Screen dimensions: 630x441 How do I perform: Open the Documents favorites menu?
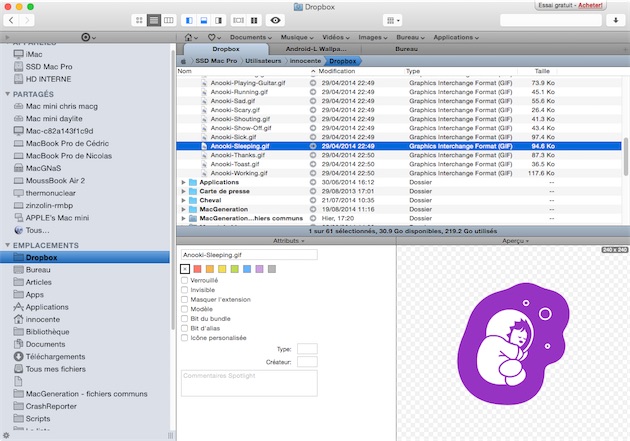[251, 37]
